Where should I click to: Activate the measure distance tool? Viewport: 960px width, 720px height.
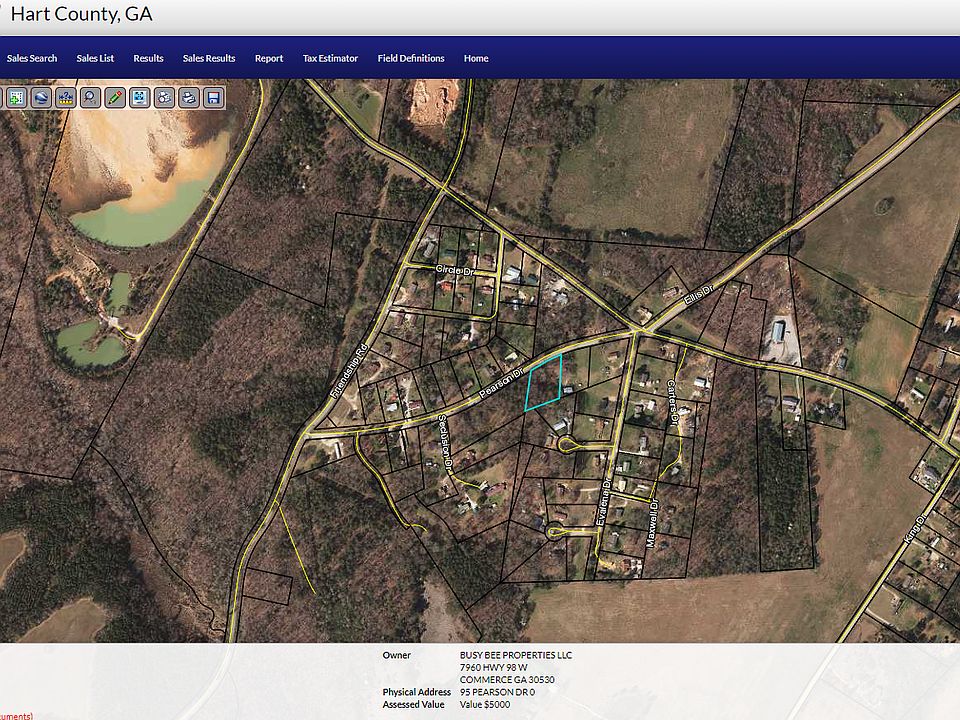pos(66,98)
